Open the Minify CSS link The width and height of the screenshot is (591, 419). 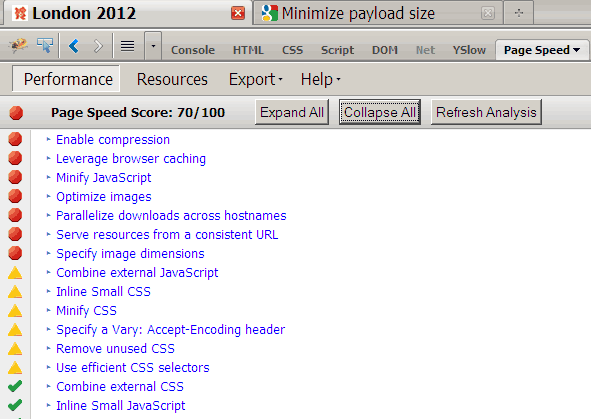pos(86,311)
